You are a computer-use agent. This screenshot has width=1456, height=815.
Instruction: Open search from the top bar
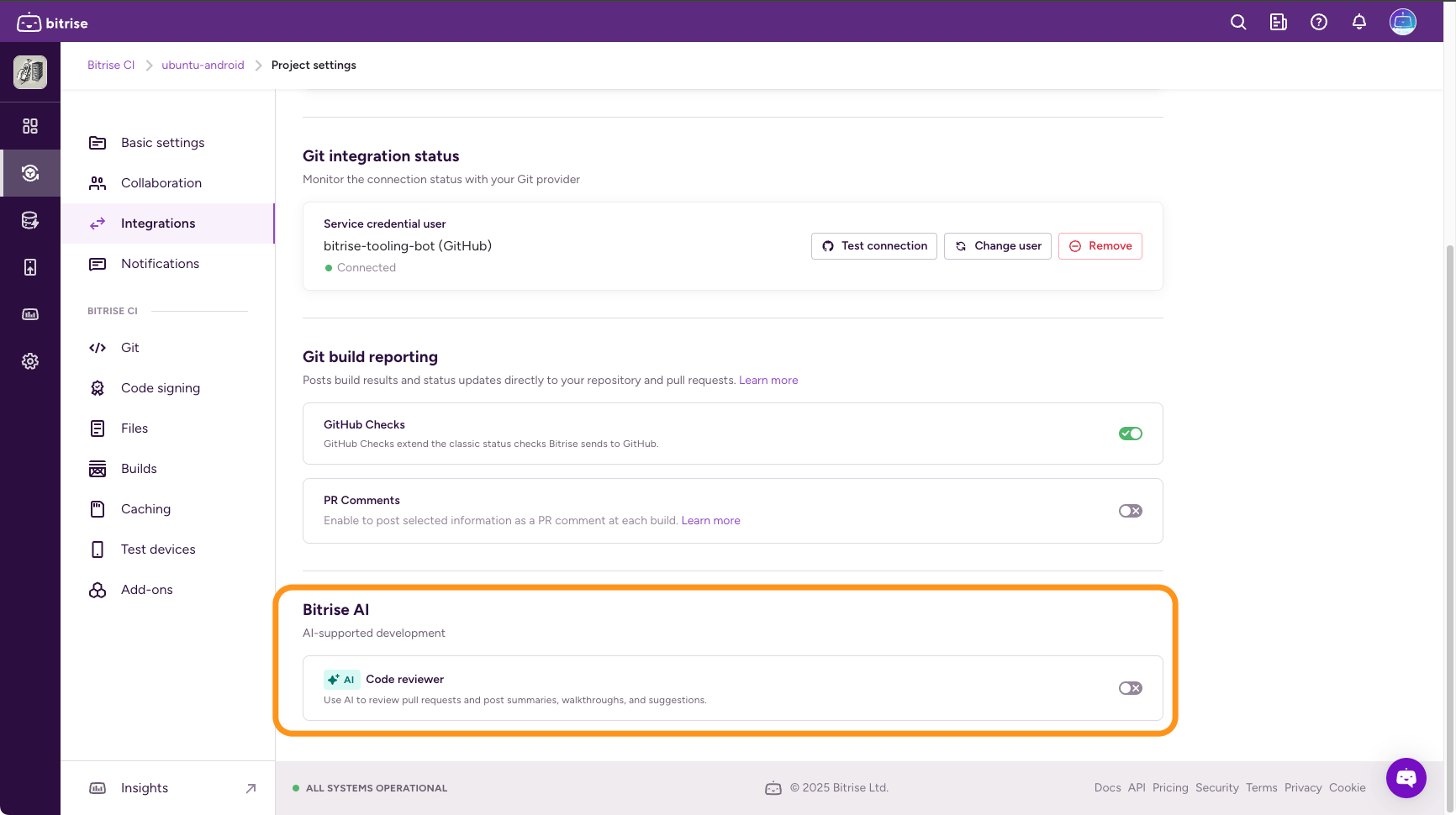tap(1238, 23)
